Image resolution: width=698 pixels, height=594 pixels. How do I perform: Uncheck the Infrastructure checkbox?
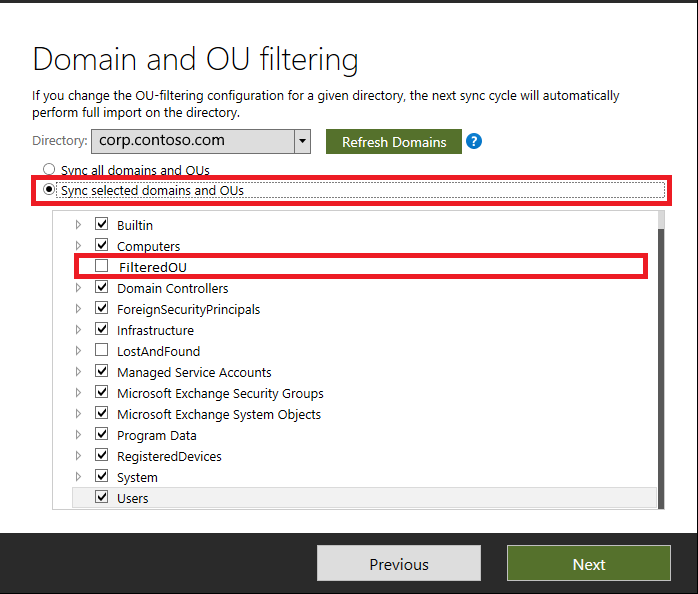point(101,329)
